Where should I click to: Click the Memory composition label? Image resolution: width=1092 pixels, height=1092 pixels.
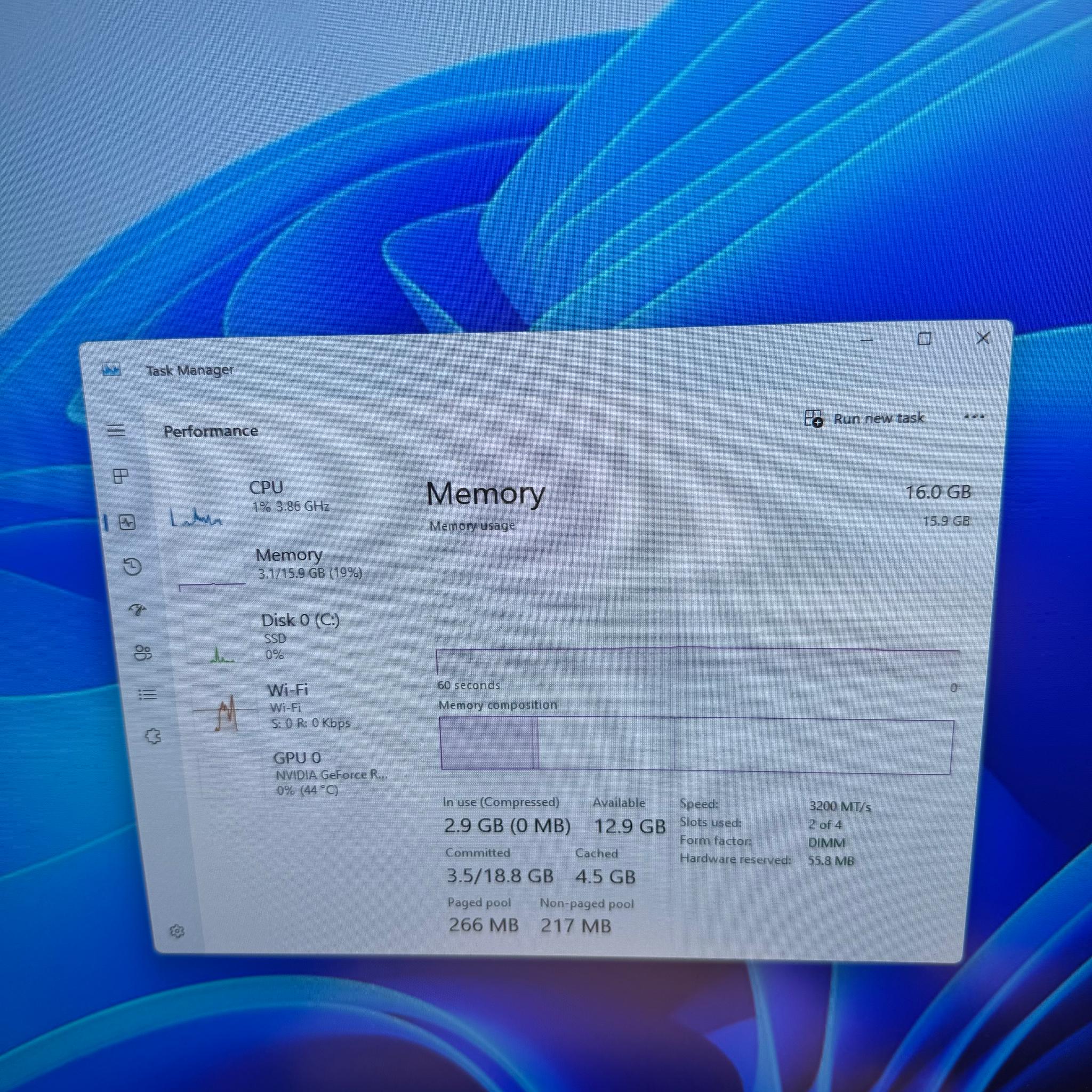[x=497, y=705]
